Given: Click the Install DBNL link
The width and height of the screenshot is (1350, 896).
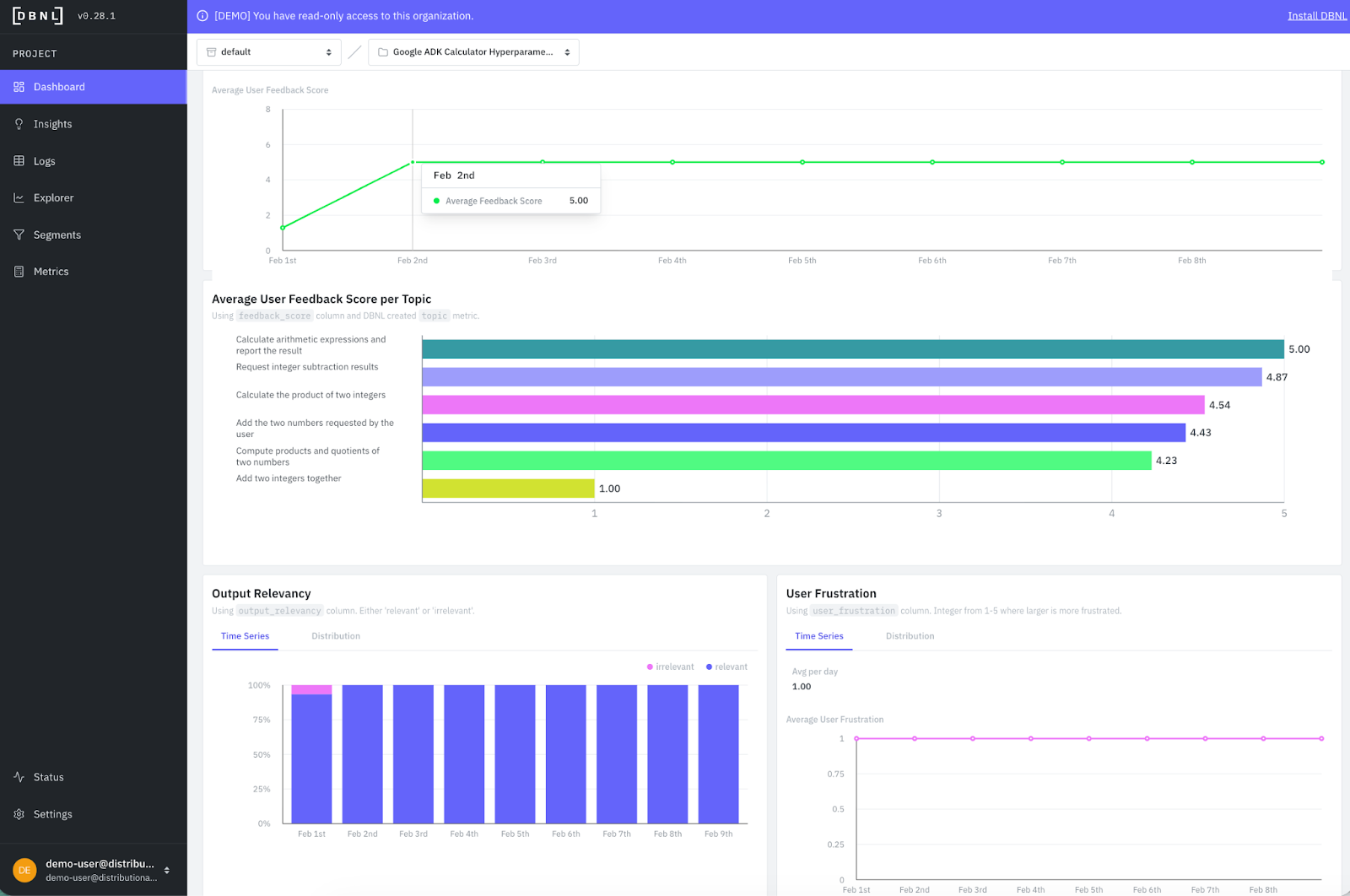Looking at the screenshot, I should [1316, 16].
